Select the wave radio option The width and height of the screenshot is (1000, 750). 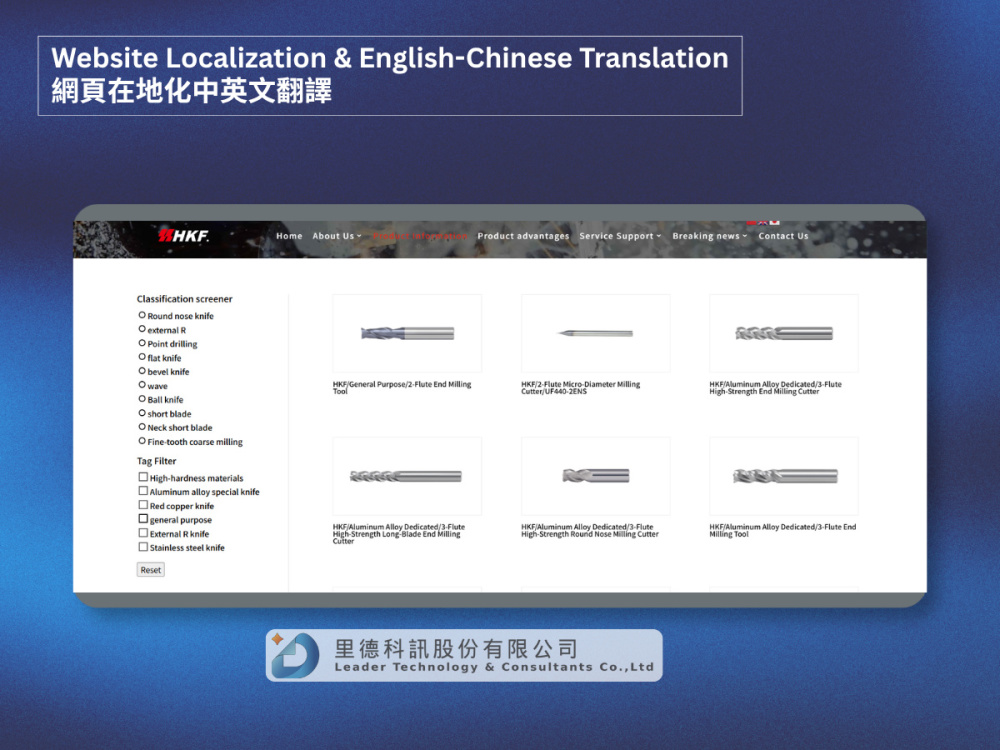(x=142, y=385)
